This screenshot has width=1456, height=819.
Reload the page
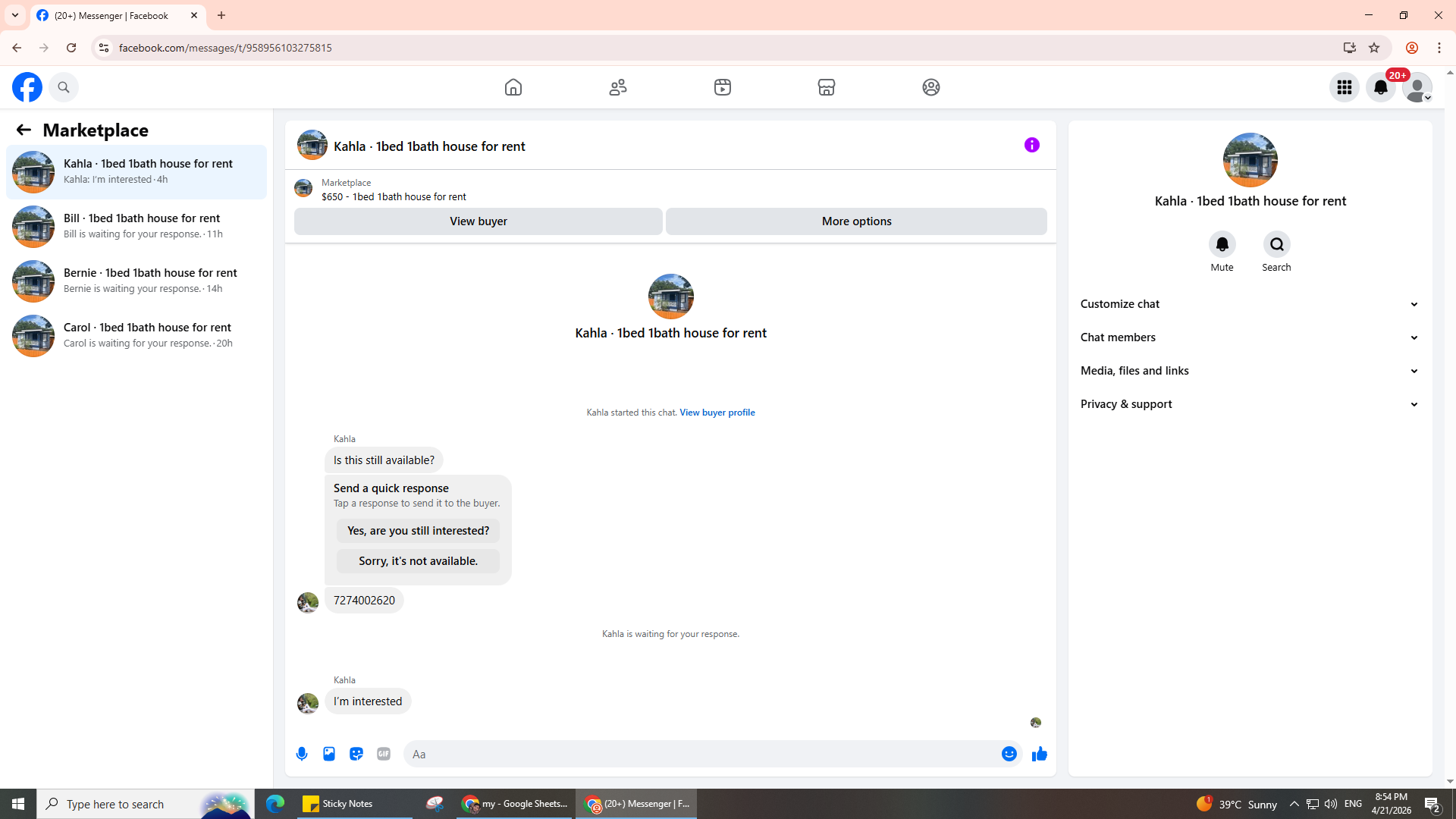[x=71, y=48]
